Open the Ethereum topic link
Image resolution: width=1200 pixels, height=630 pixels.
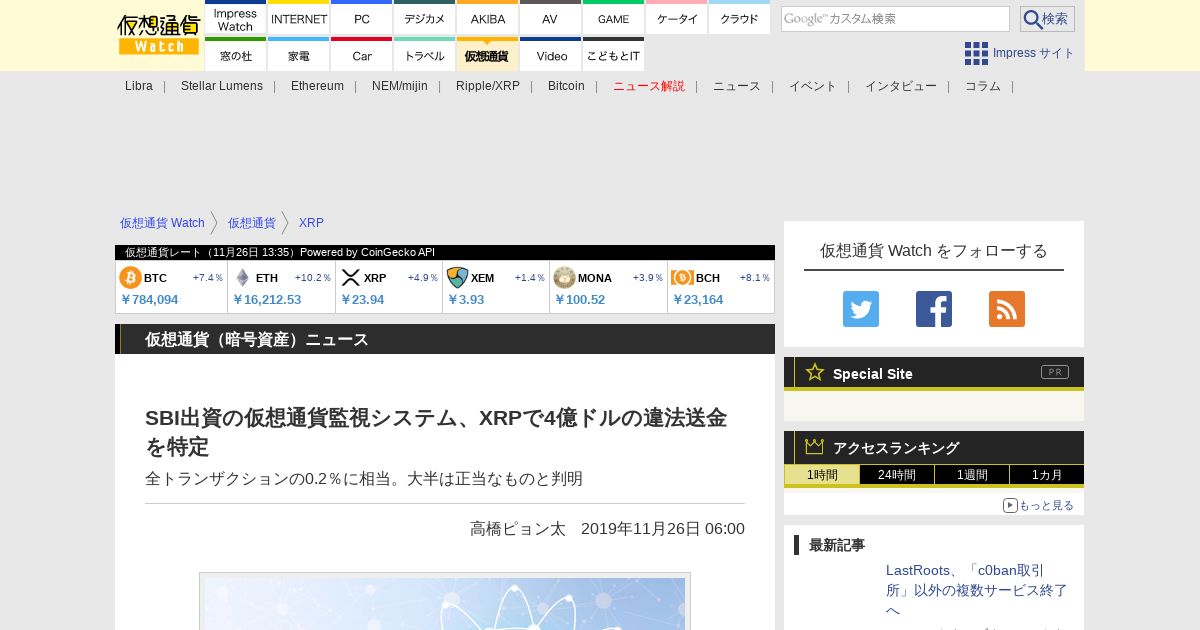coord(317,86)
